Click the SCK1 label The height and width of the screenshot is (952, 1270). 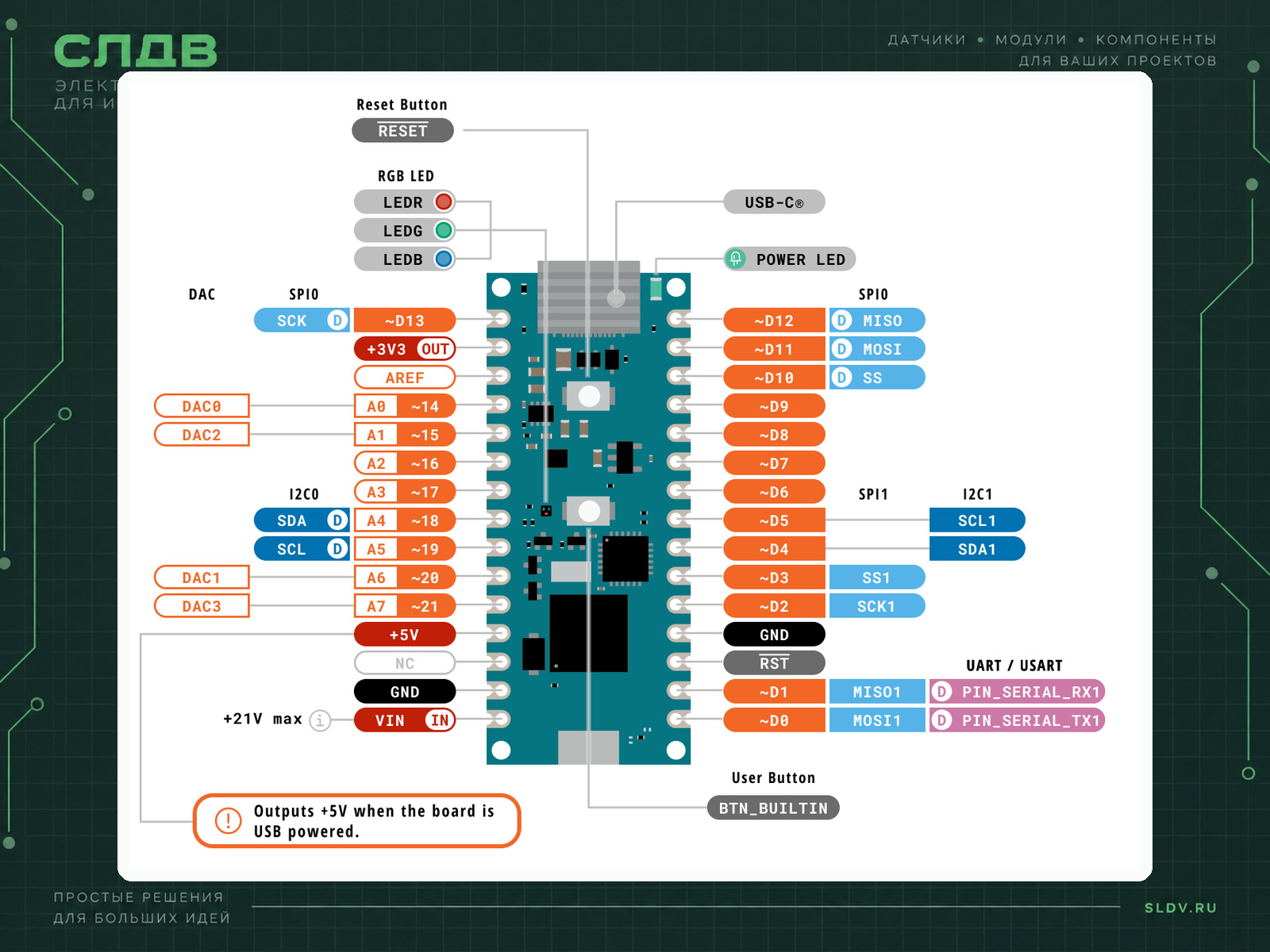click(x=877, y=606)
